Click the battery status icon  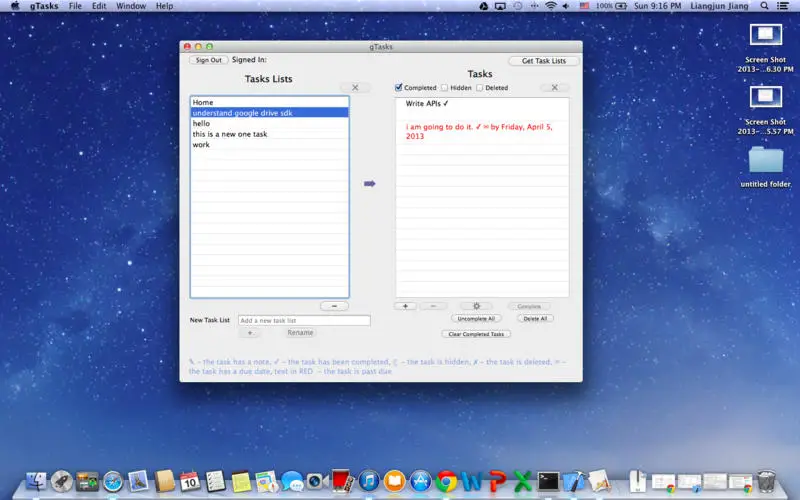coord(621,6)
